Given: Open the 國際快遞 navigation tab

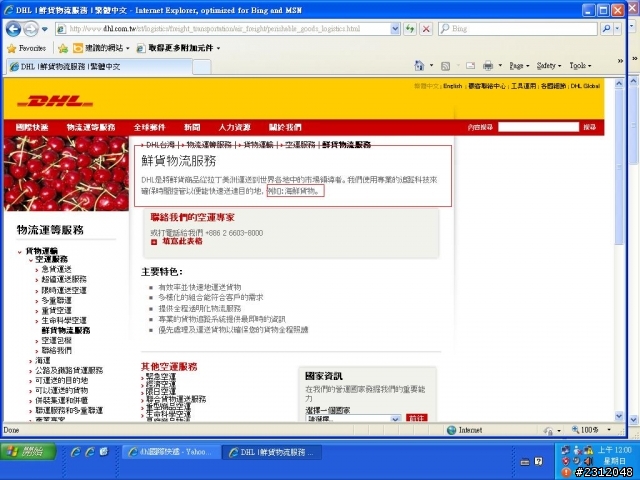Looking at the screenshot, I should (32, 127).
